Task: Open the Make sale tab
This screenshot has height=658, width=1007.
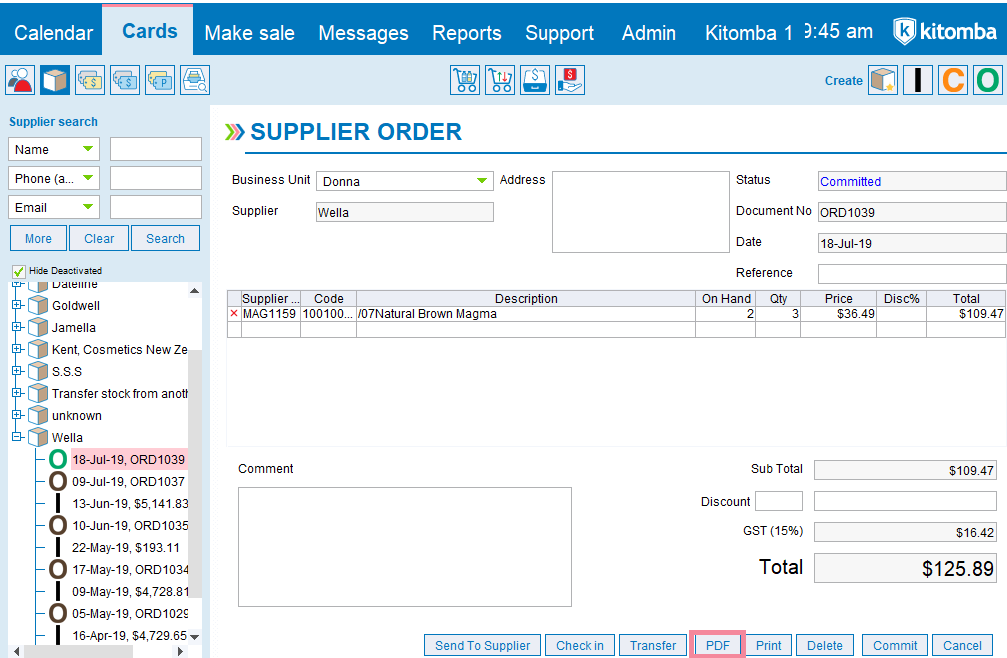Action: [249, 33]
